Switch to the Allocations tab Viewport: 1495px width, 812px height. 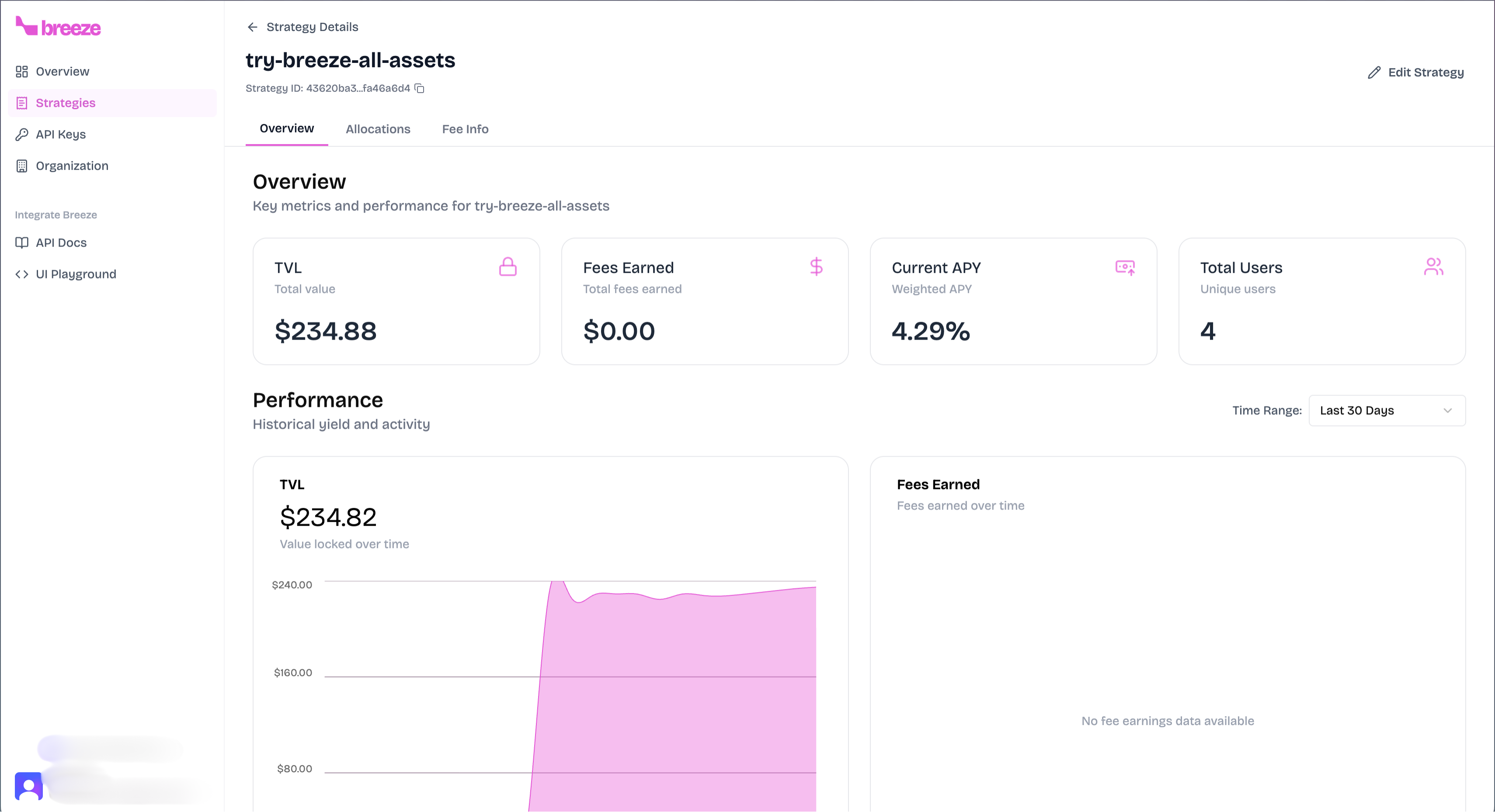pos(378,129)
